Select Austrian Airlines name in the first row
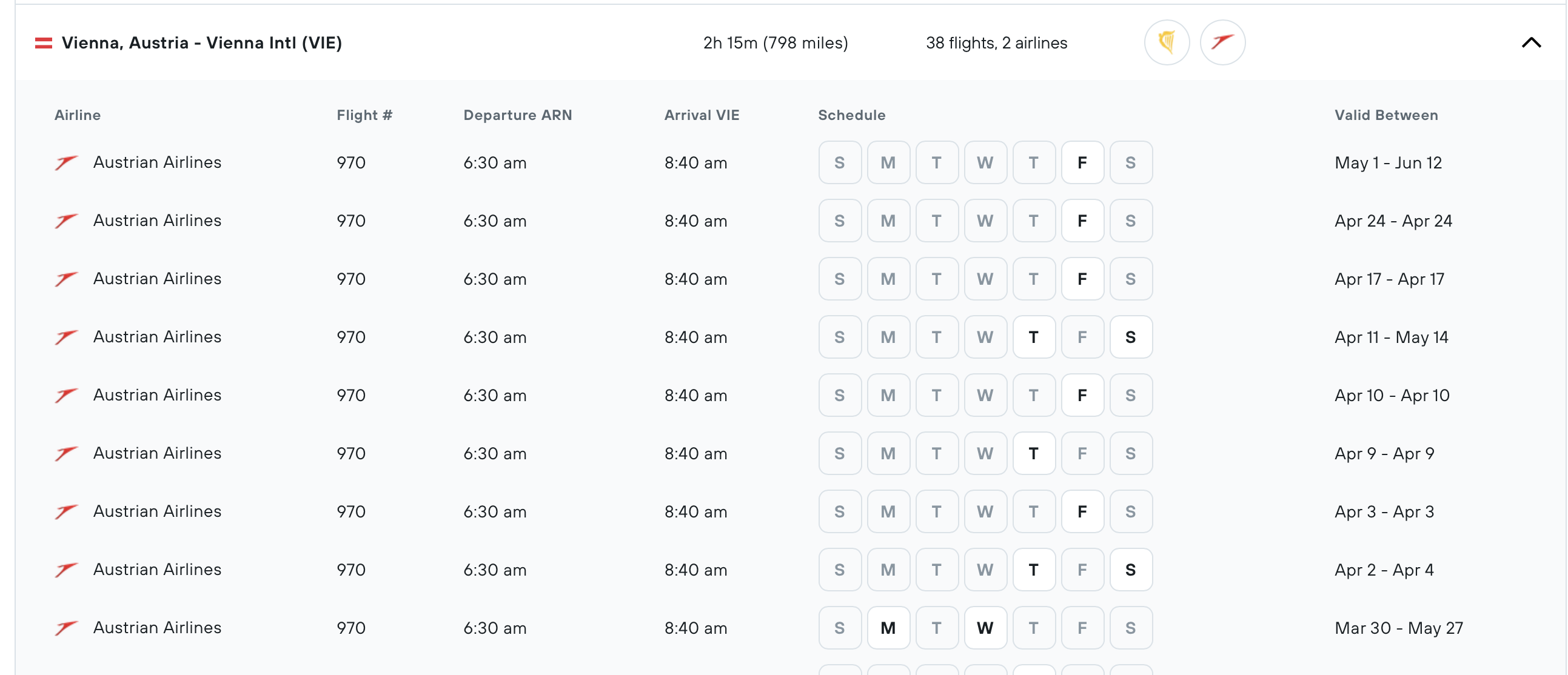Image resolution: width=1568 pixels, height=675 pixels. (157, 162)
